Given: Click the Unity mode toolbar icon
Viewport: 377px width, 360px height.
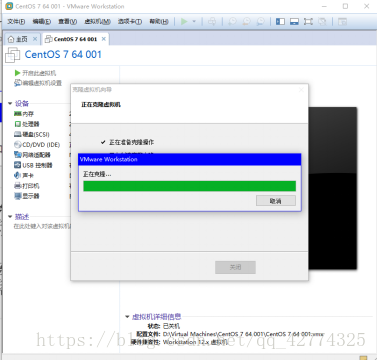Looking at the screenshot, I should 322,22.
